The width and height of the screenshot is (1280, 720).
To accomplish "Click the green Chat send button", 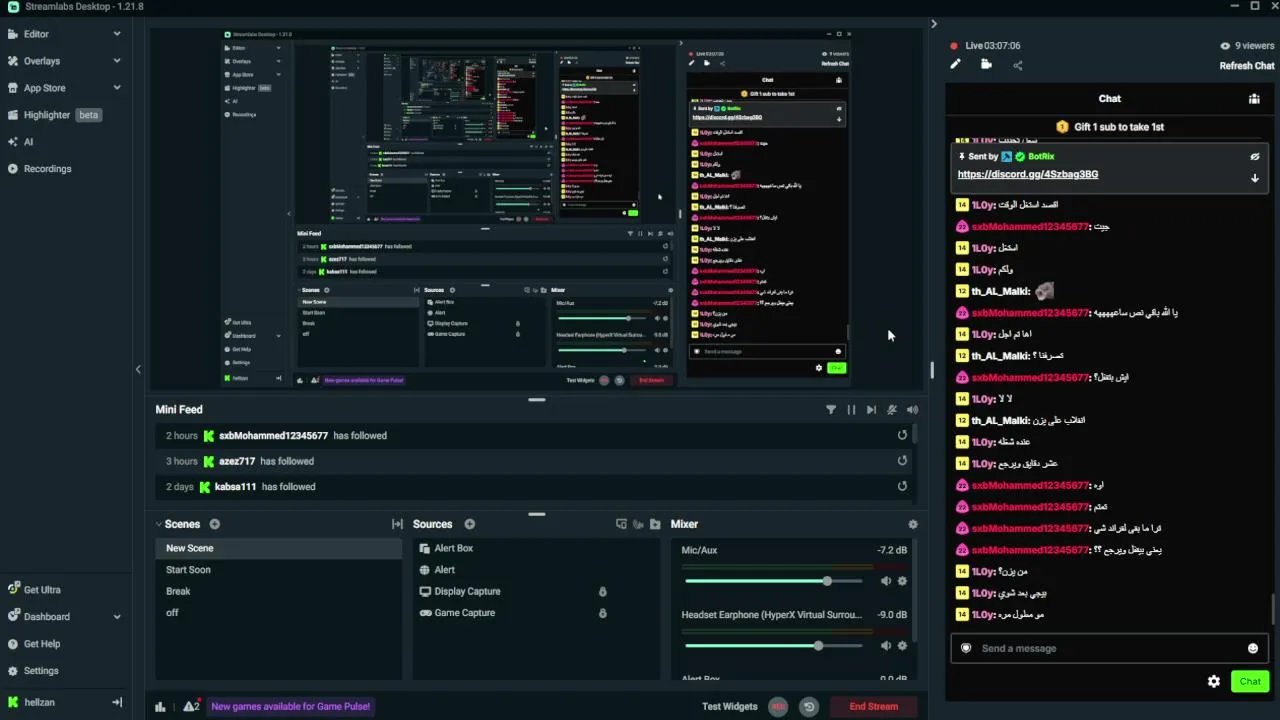I will click(1250, 682).
